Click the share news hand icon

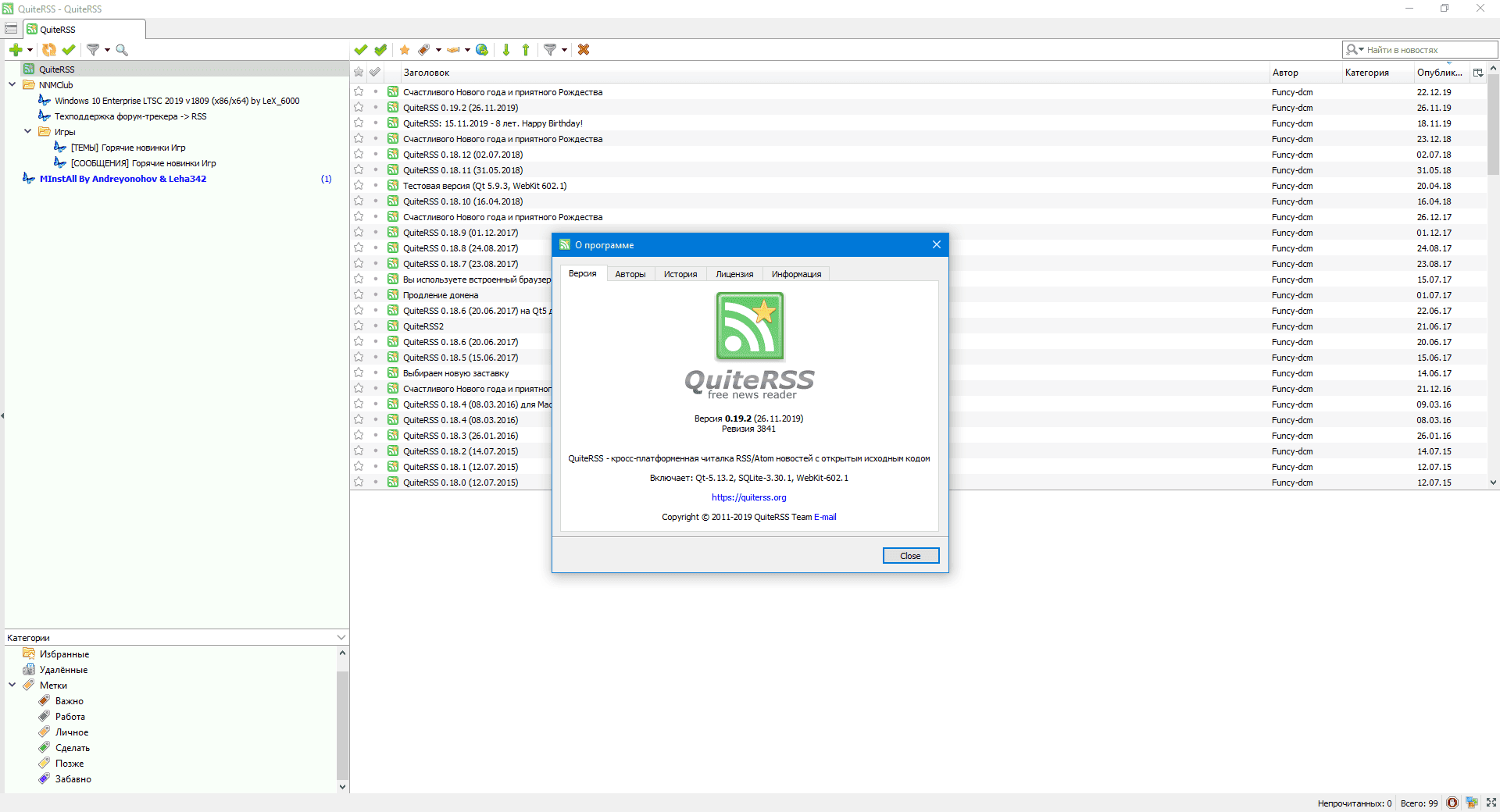tap(453, 50)
